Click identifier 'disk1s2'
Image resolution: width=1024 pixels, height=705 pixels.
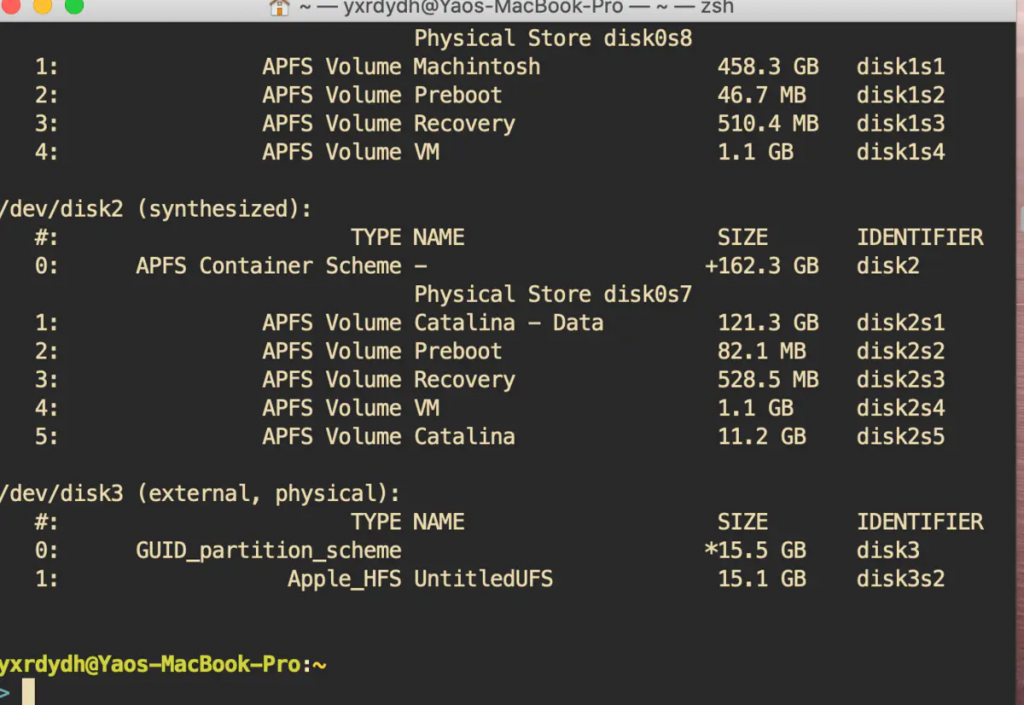point(901,95)
